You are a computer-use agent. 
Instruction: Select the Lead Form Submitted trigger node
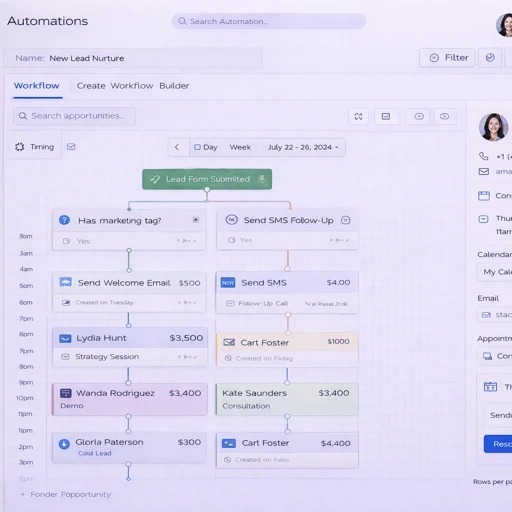point(207,179)
